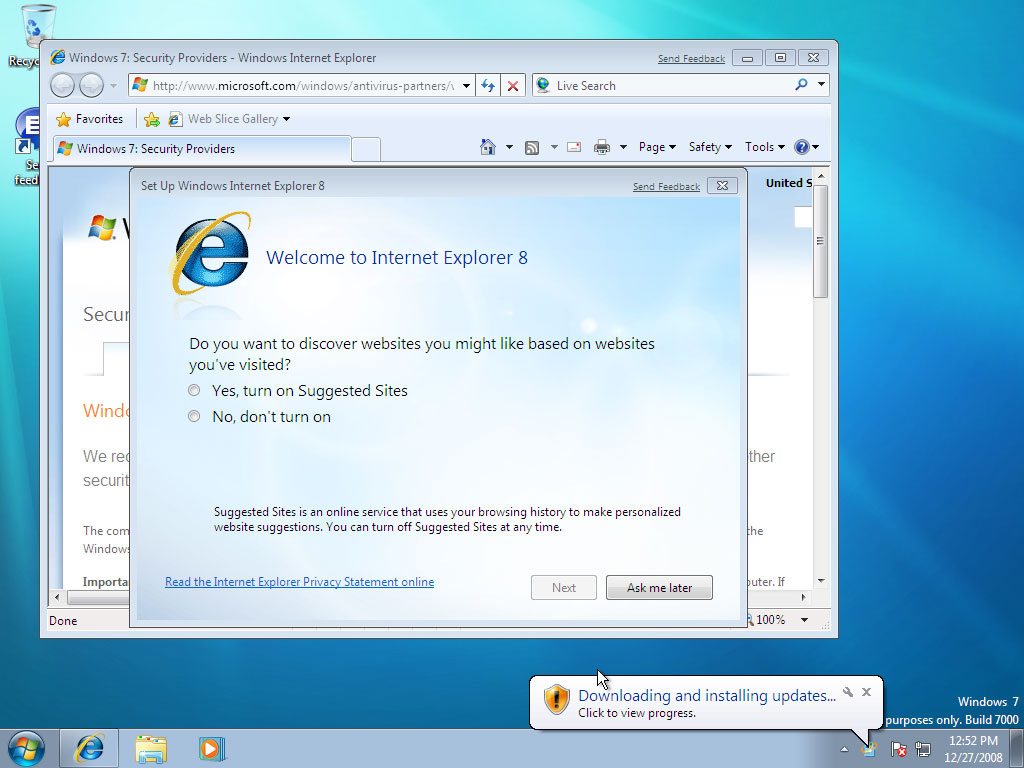
Task: Click the shield icon in update balloon
Action: pyautogui.click(x=556, y=699)
